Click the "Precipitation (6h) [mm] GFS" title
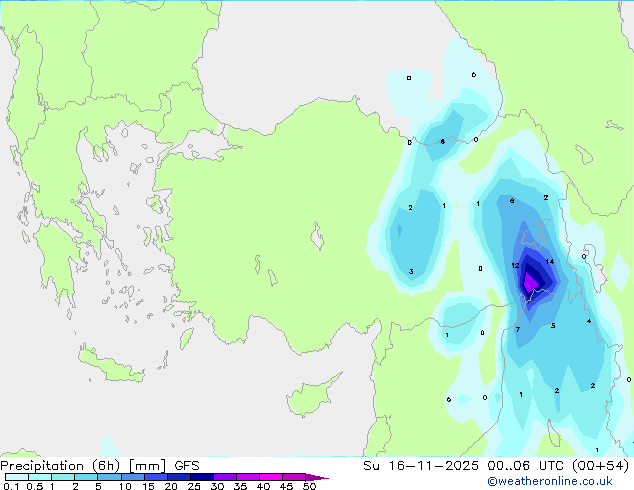 click(x=100, y=466)
